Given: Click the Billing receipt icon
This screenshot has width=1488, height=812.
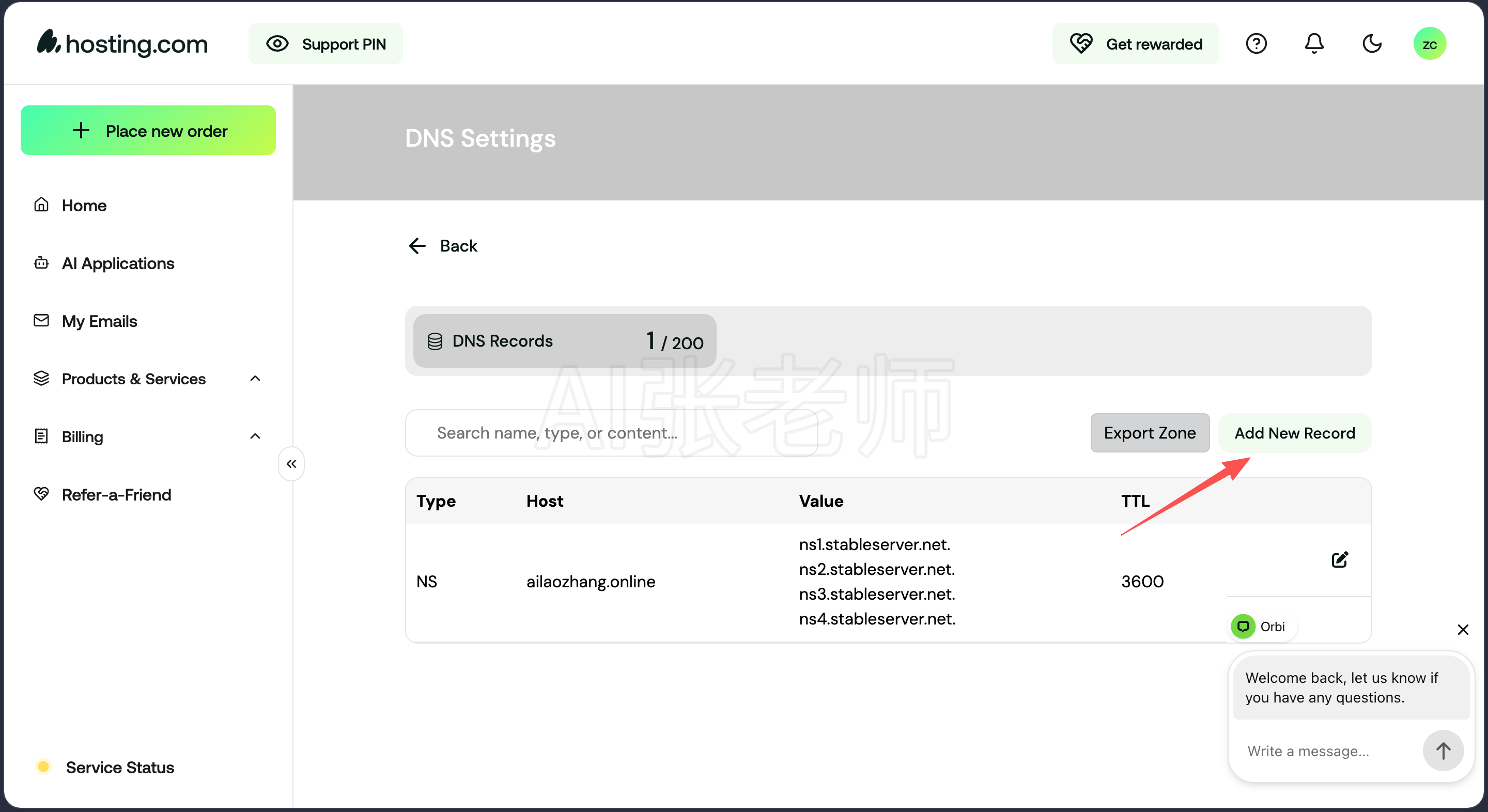Looking at the screenshot, I should click(41, 436).
